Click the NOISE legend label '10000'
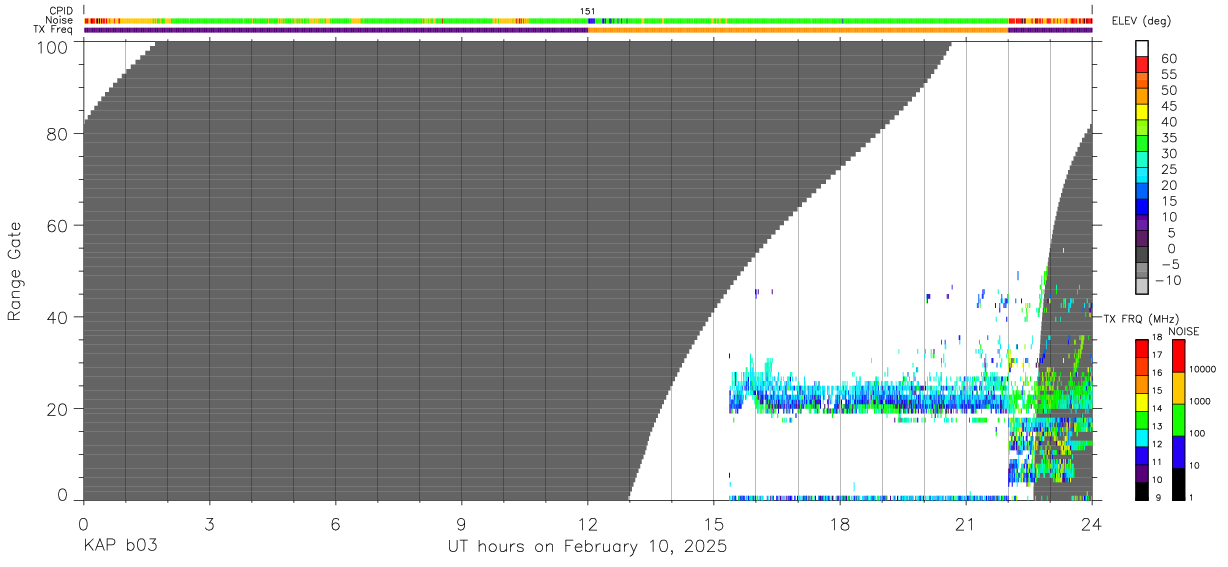The width and height of the screenshot is (1228, 567). [x=1203, y=370]
